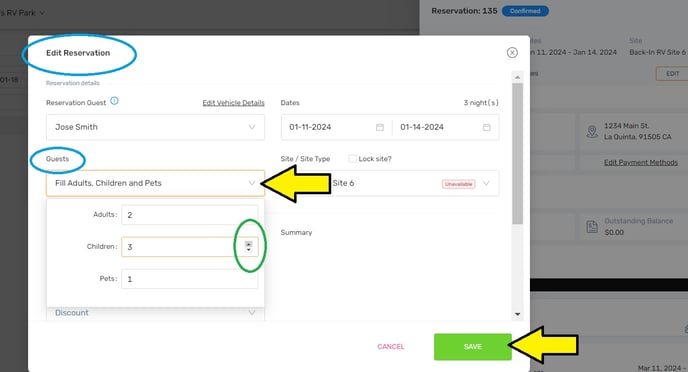688x372 pixels.
Task: Click the Pets number field
Action: pyautogui.click(x=190, y=279)
